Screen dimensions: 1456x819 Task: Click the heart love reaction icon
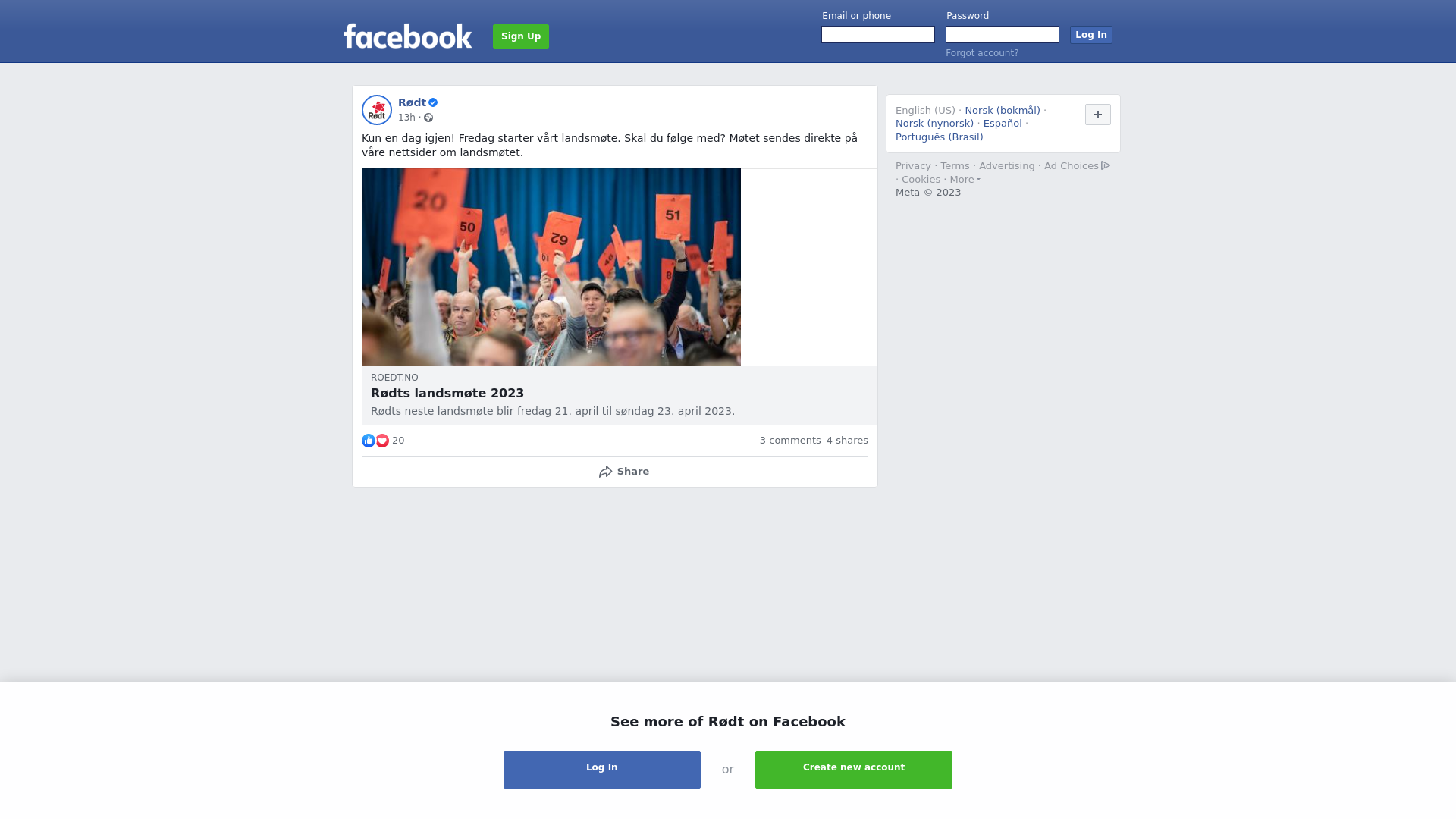point(382,441)
